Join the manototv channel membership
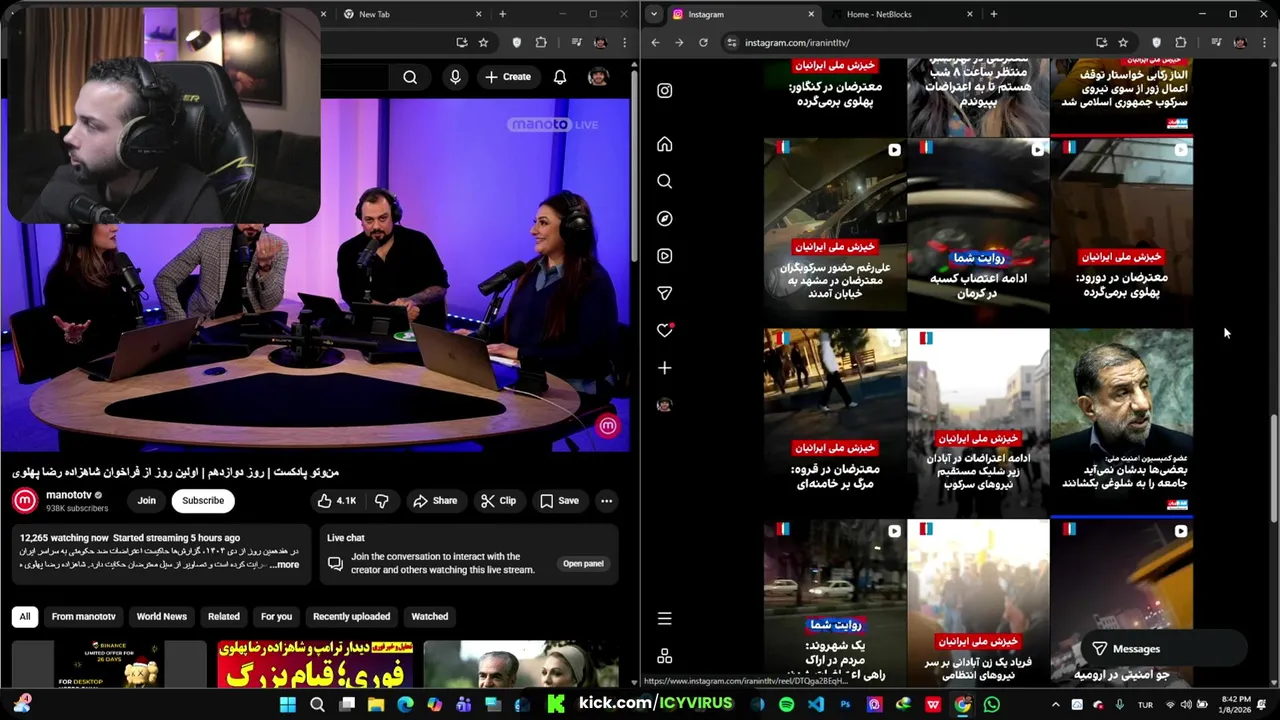1280x720 pixels. click(147, 501)
